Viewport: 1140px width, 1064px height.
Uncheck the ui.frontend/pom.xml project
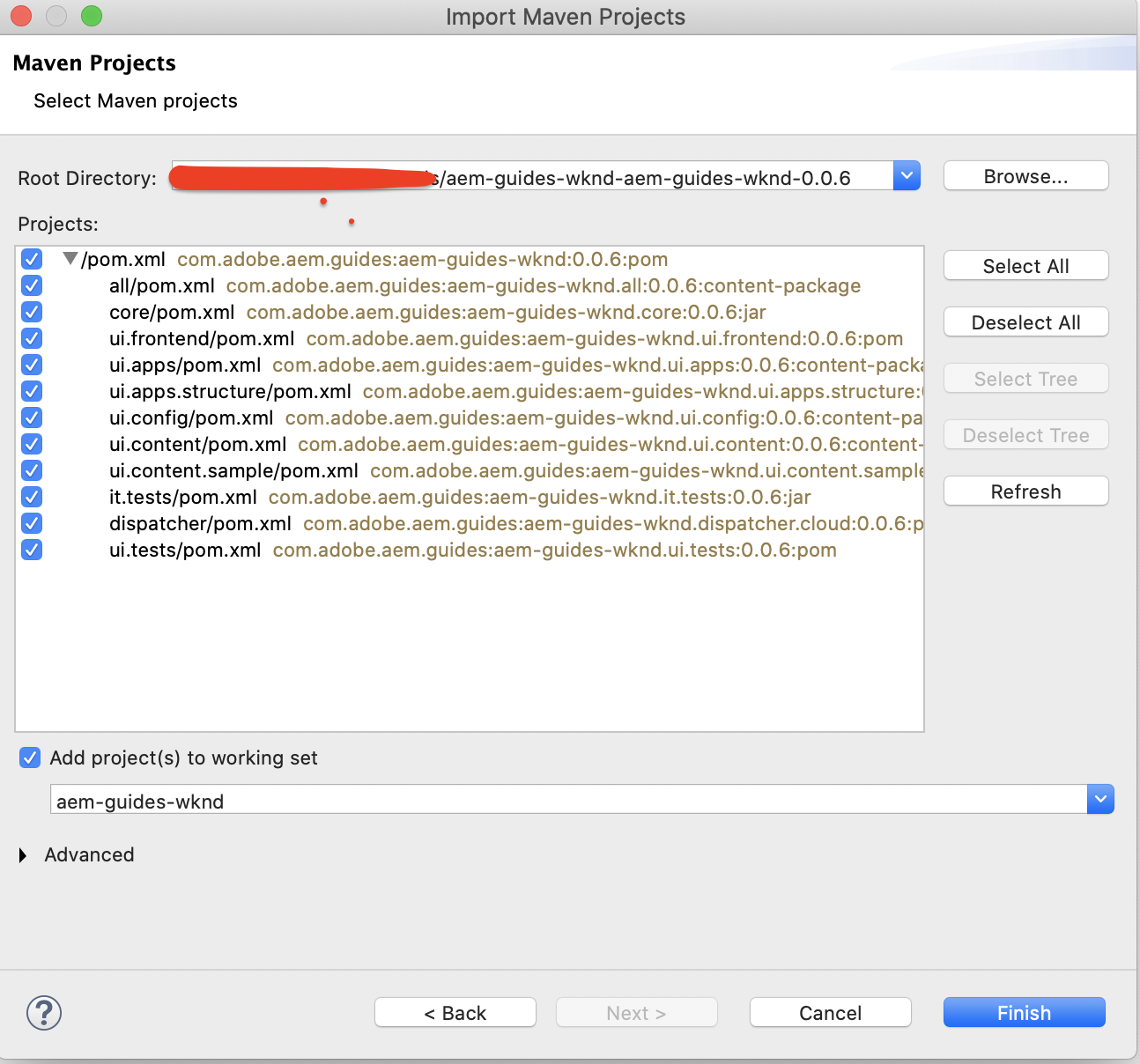click(31, 338)
